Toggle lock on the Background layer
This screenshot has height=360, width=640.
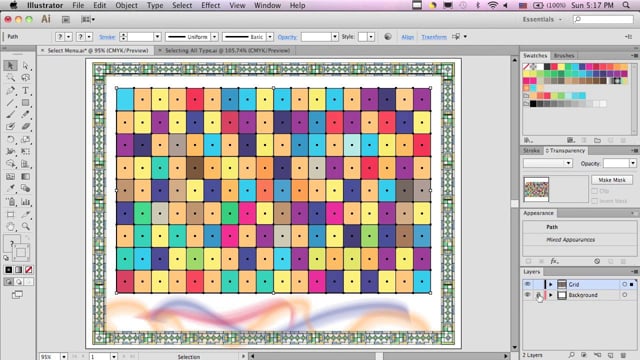(538, 295)
